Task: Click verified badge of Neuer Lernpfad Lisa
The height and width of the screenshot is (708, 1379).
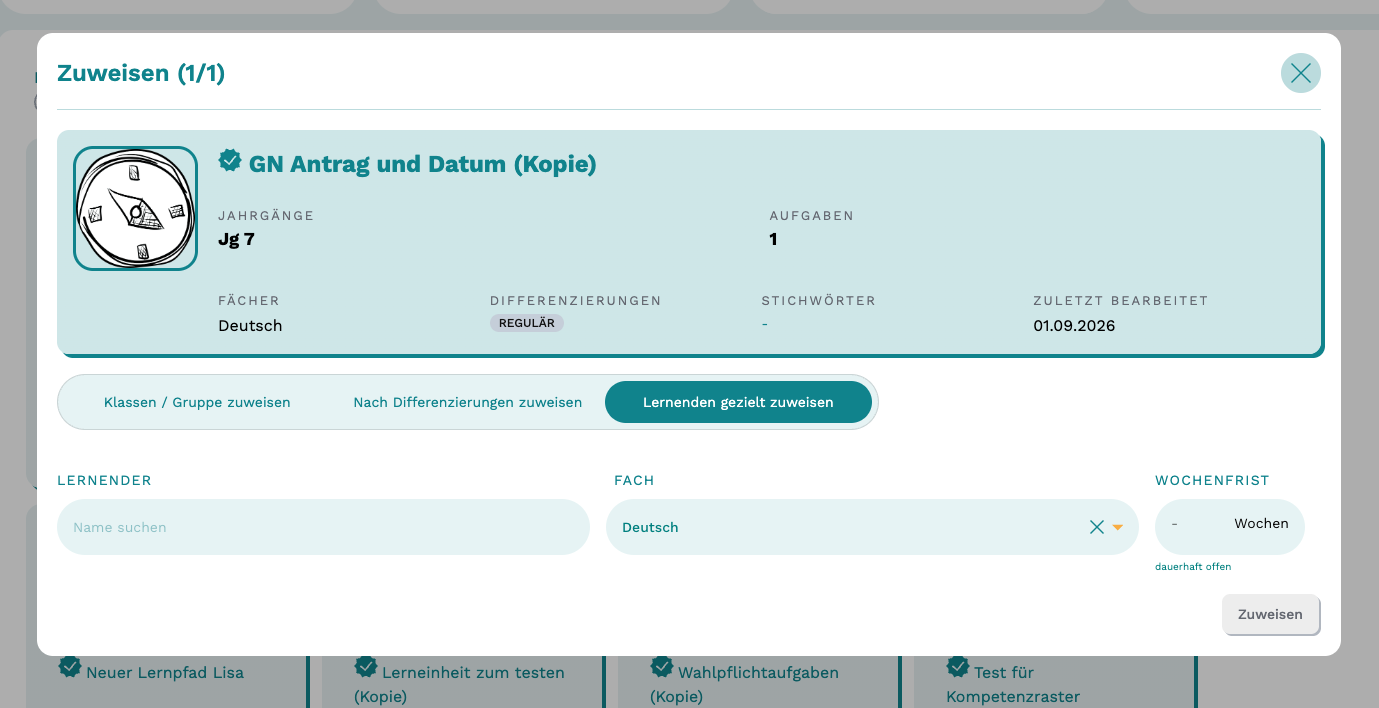Action: click(69, 667)
